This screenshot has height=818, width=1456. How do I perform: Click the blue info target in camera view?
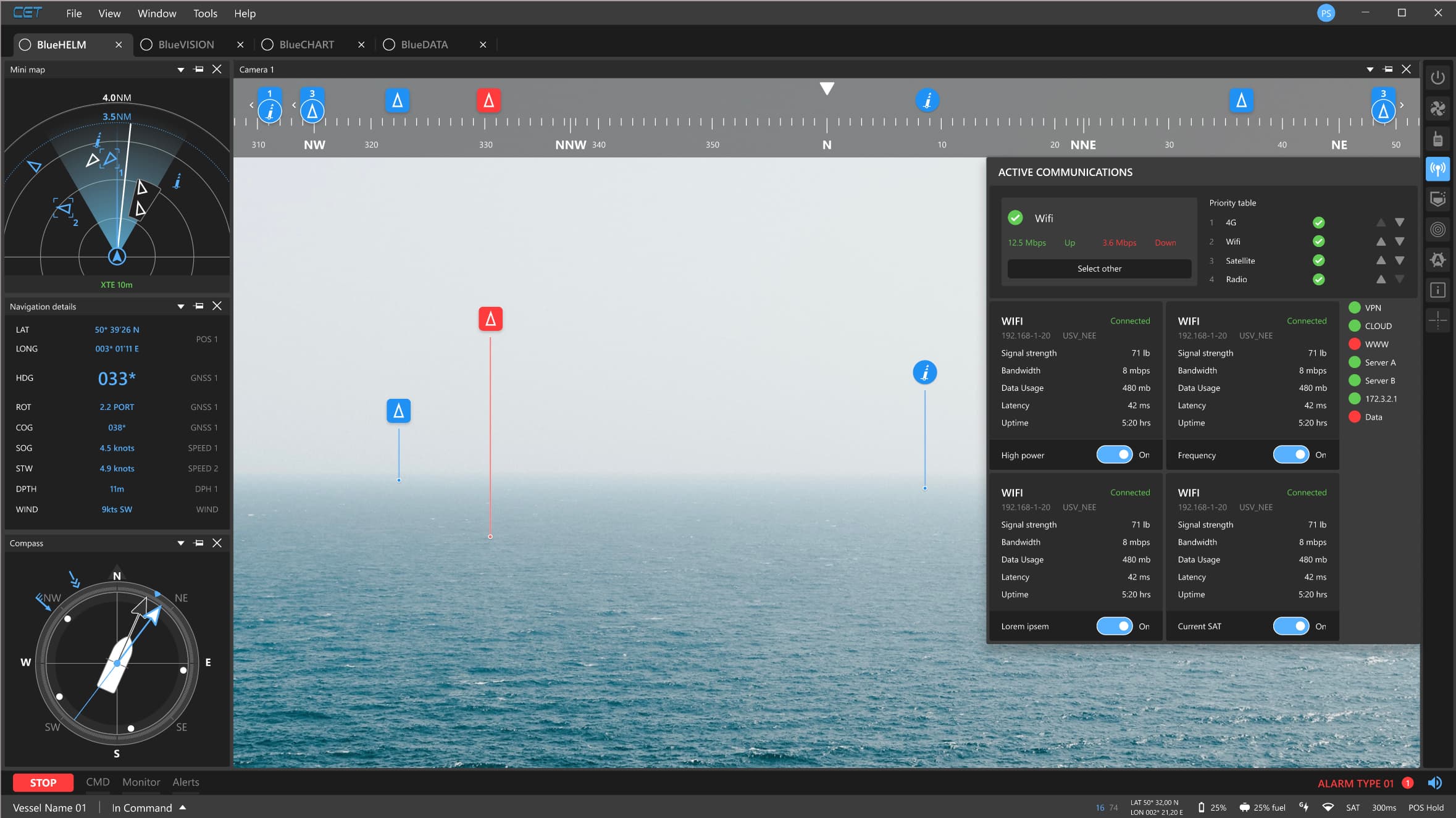click(x=924, y=372)
